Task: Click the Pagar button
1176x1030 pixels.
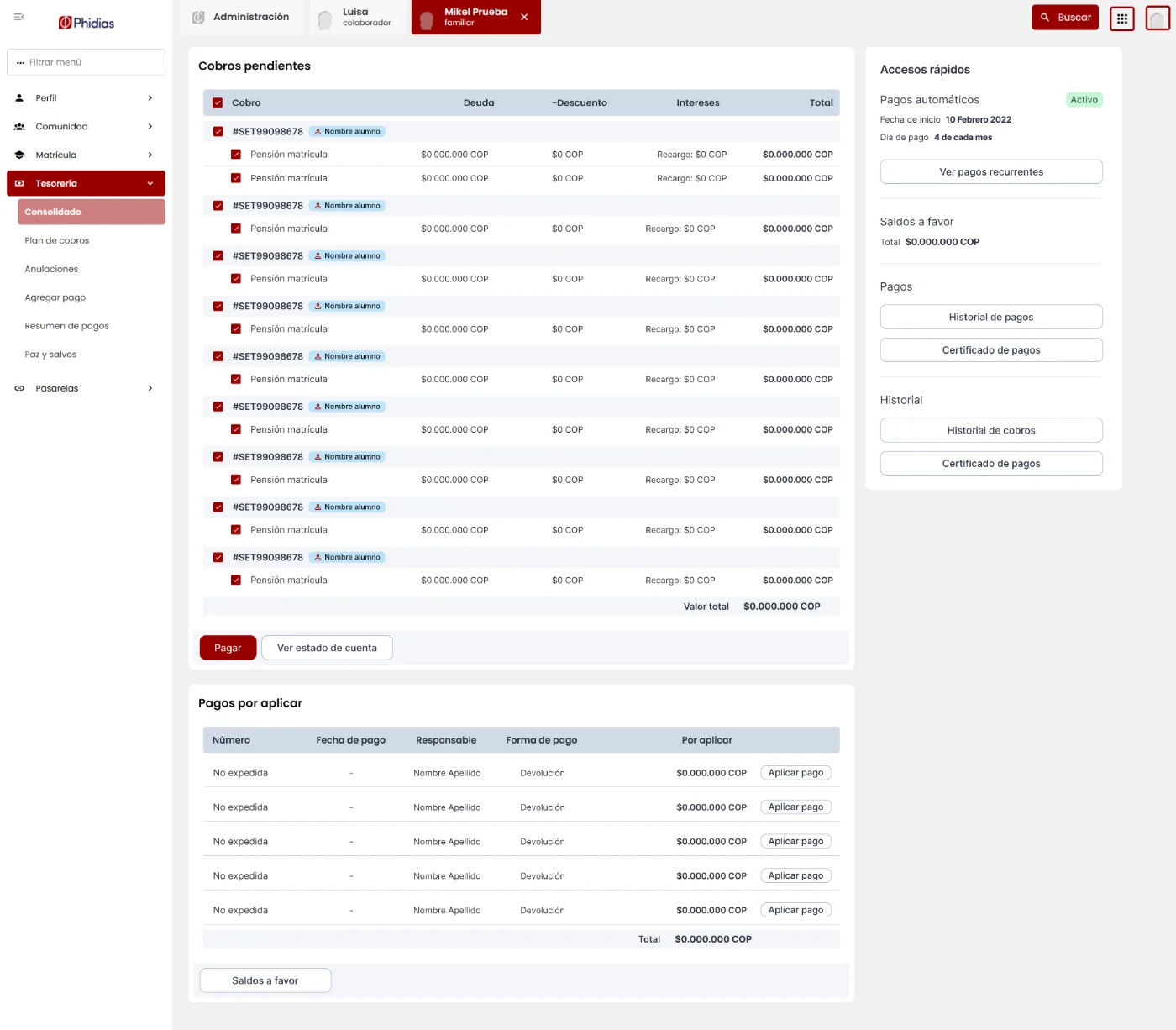Action: [x=228, y=648]
